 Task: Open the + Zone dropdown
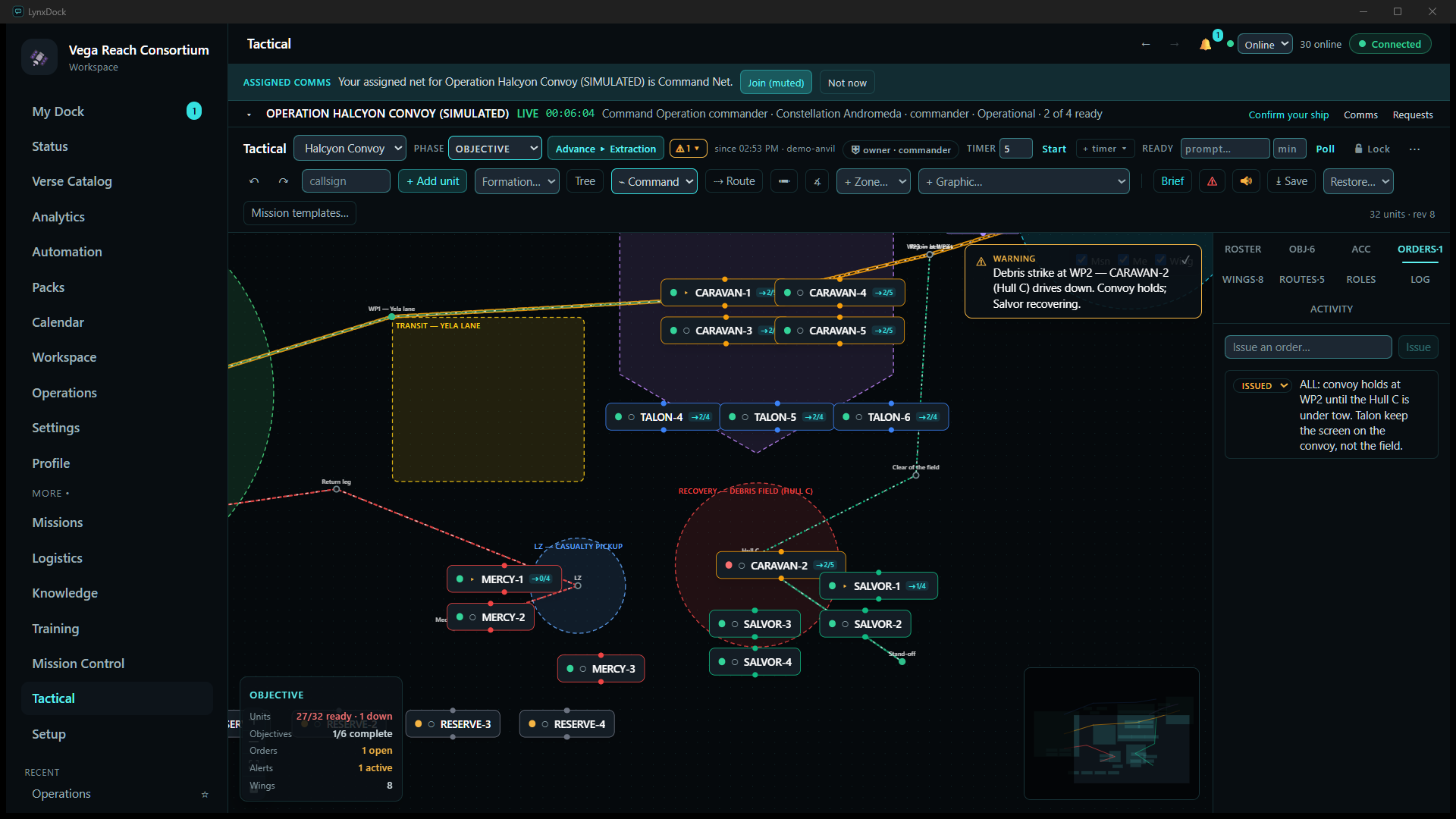873,182
